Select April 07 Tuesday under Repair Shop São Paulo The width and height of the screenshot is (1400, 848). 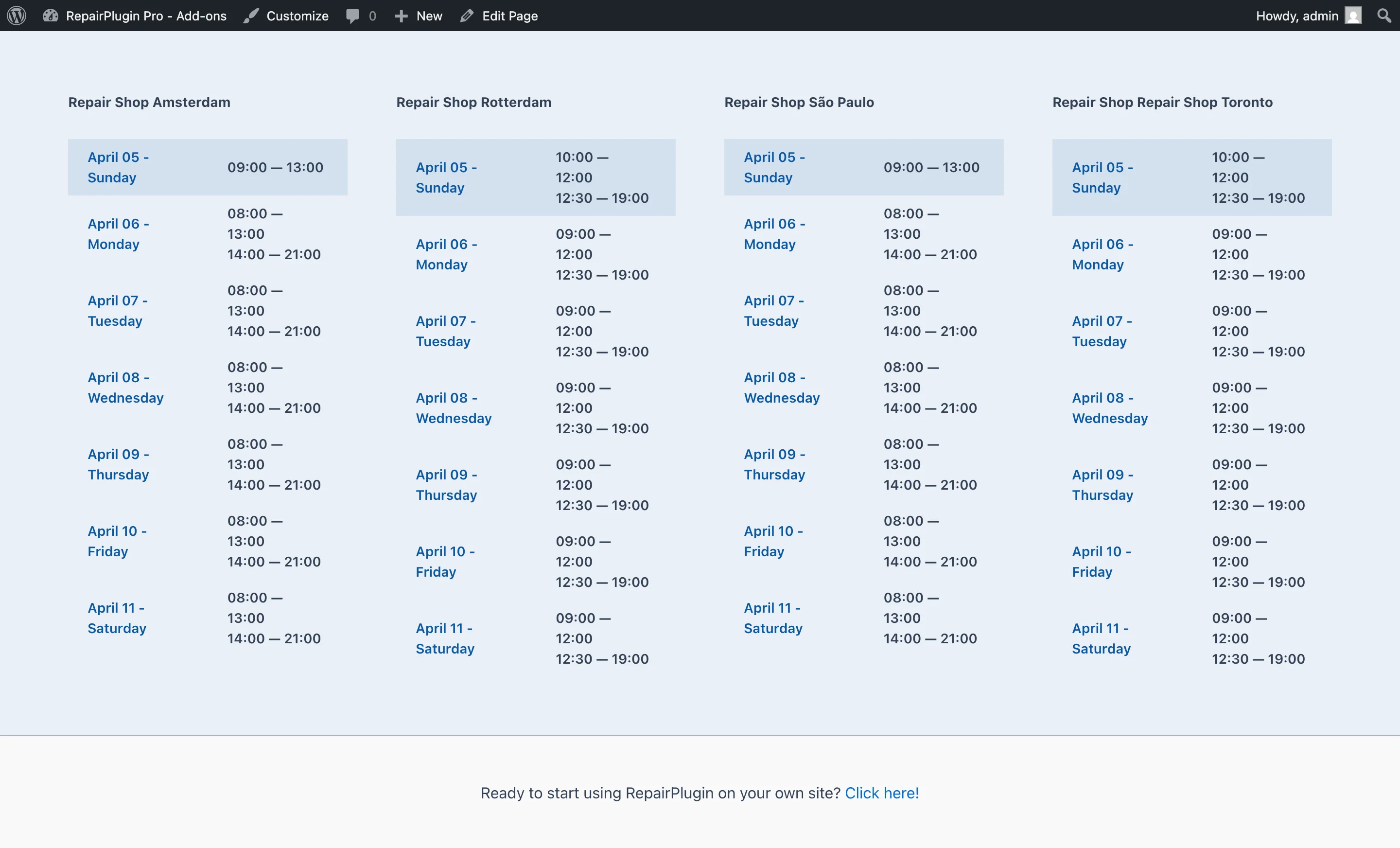774,311
